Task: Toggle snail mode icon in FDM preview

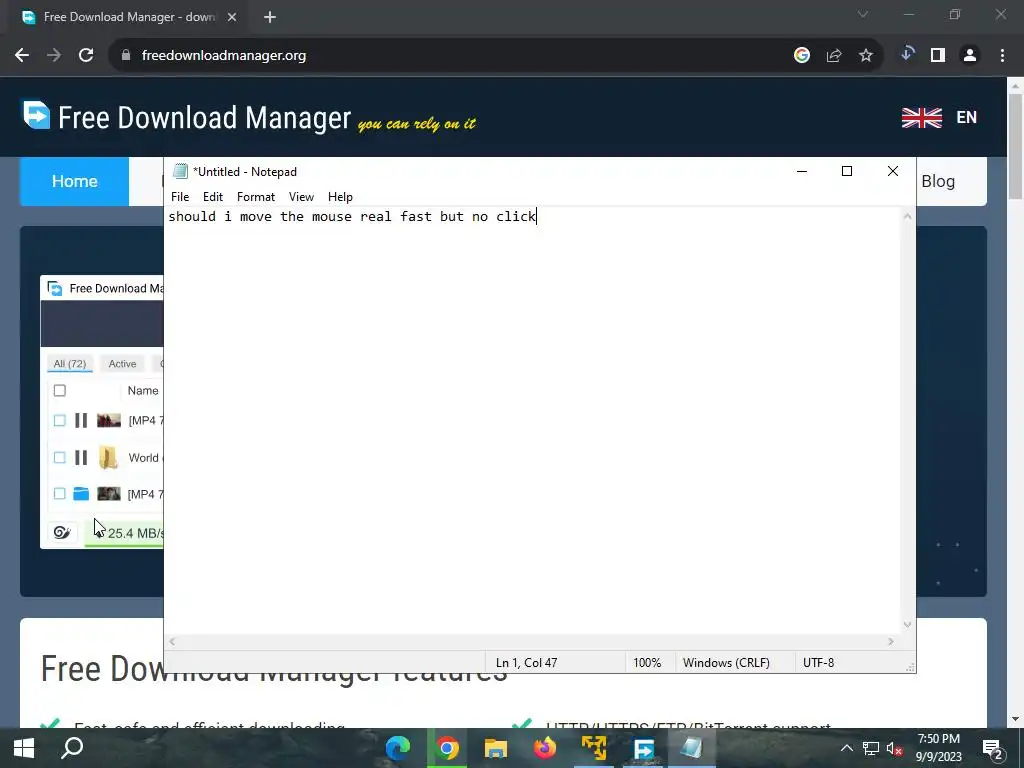Action: pyautogui.click(x=62, y=532)
